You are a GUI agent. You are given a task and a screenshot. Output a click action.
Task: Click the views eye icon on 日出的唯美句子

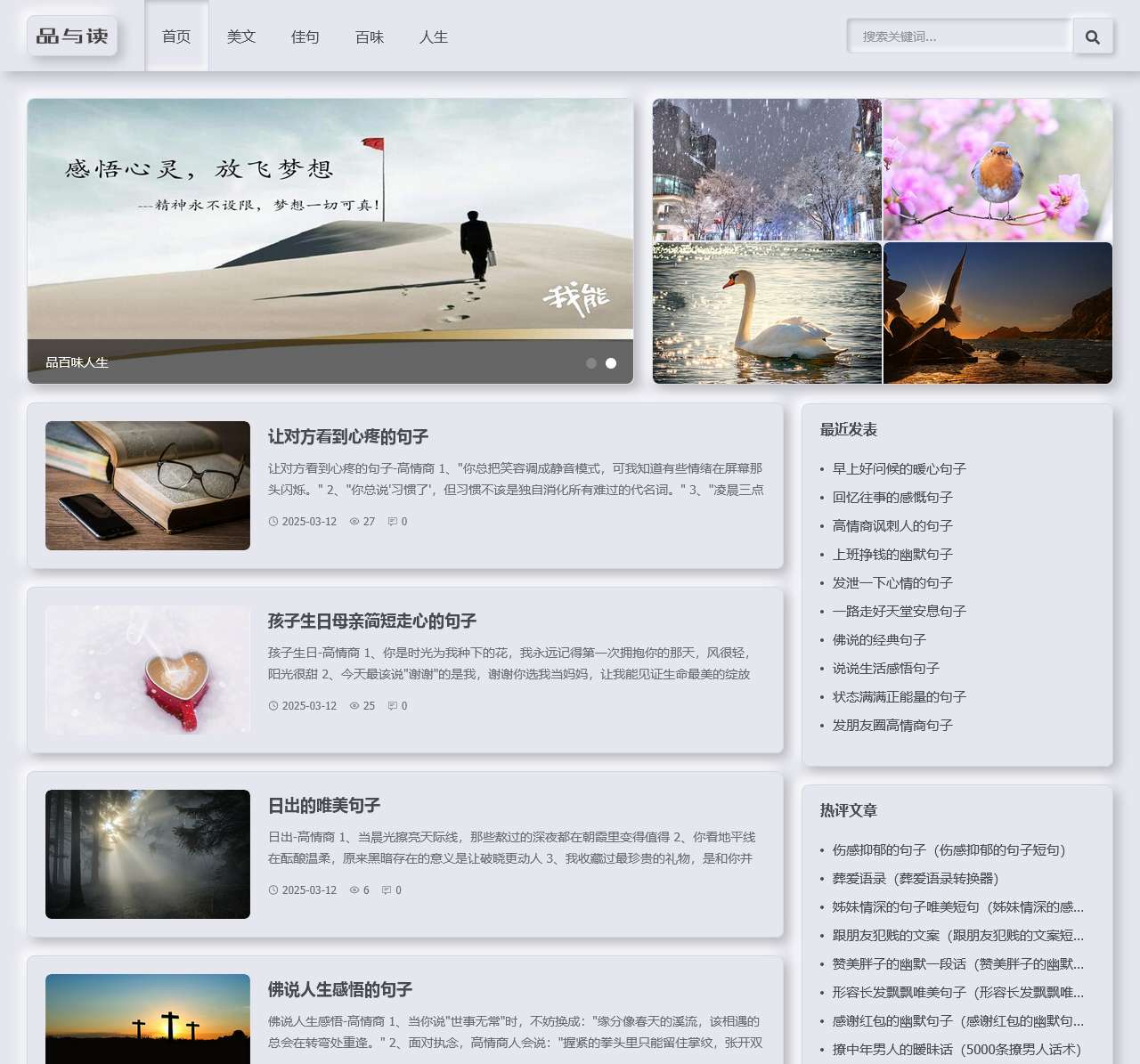(354, 889)
